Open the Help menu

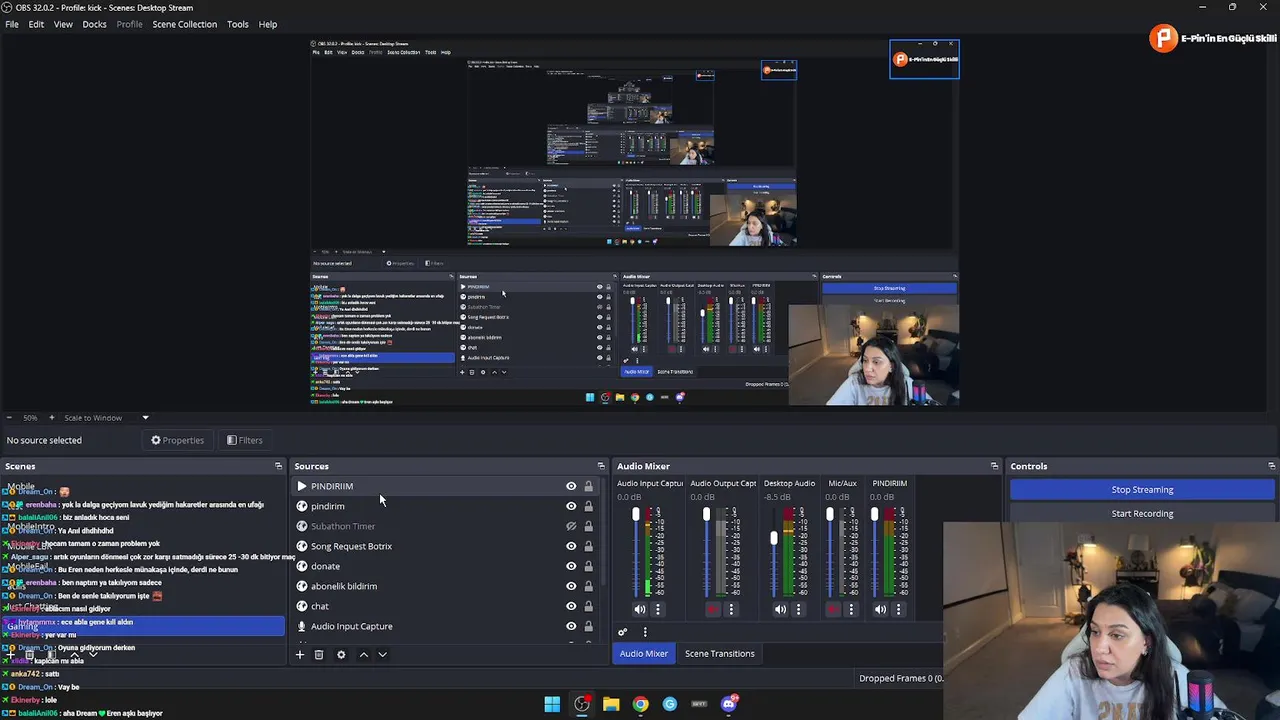268,24
